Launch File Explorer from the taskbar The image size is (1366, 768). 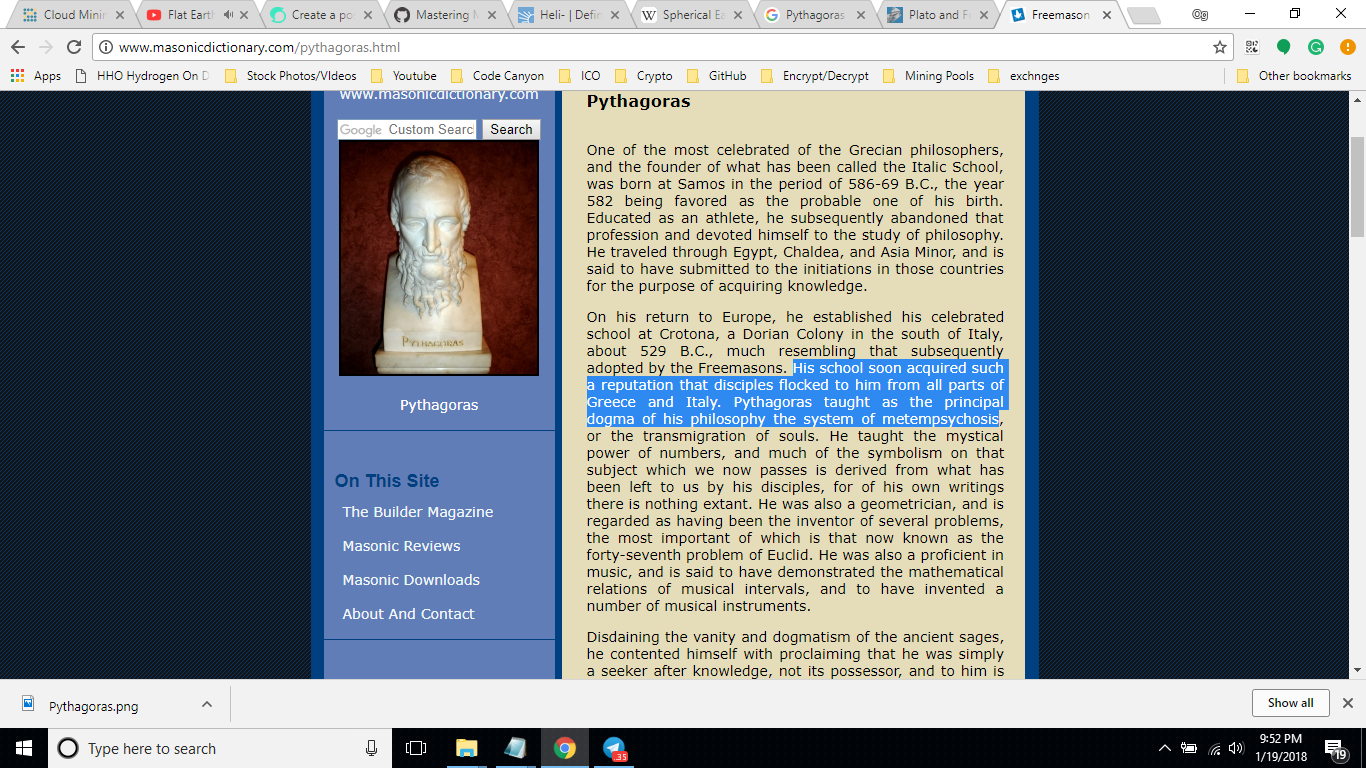(466, 748)
